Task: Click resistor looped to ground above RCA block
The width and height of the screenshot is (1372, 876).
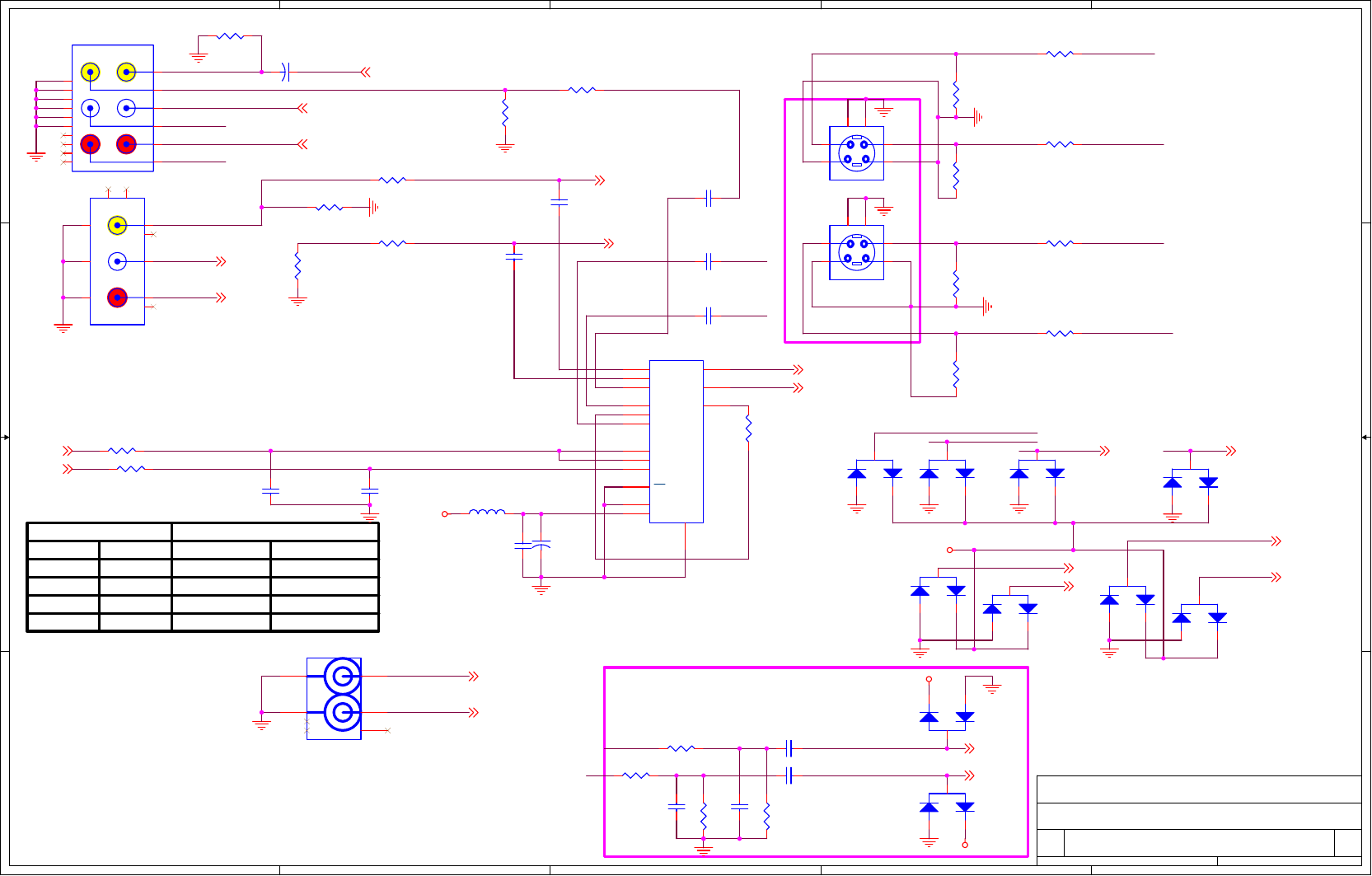Action: tap(231, 36)
